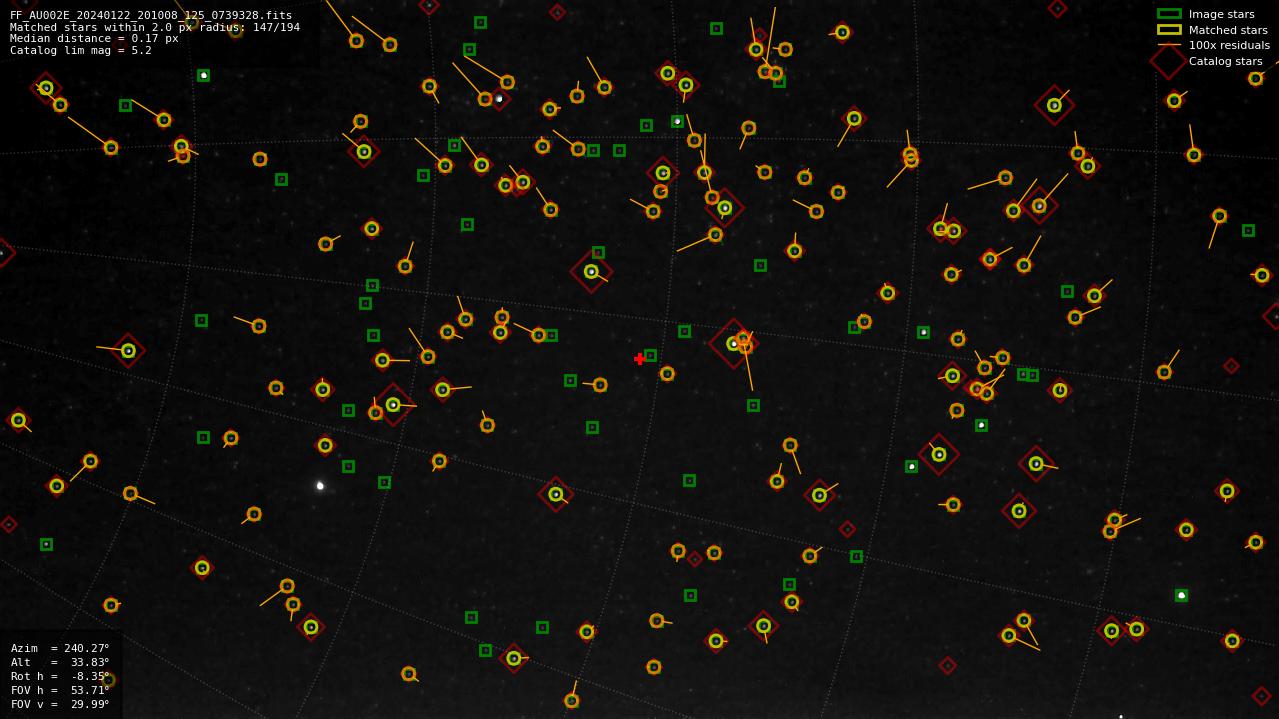The height and width of the screenshot is (719, 1279).
Task: Select the 'Image stars' legend label
Action: click(1221, 14)
